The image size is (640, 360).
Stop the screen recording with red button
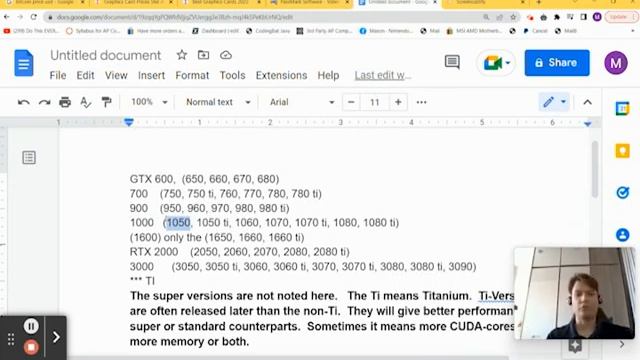(x=31, y=347)
